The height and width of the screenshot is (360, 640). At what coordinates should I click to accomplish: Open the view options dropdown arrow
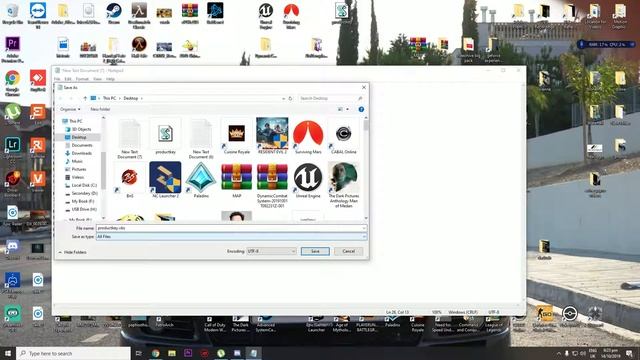pos(347,109)
